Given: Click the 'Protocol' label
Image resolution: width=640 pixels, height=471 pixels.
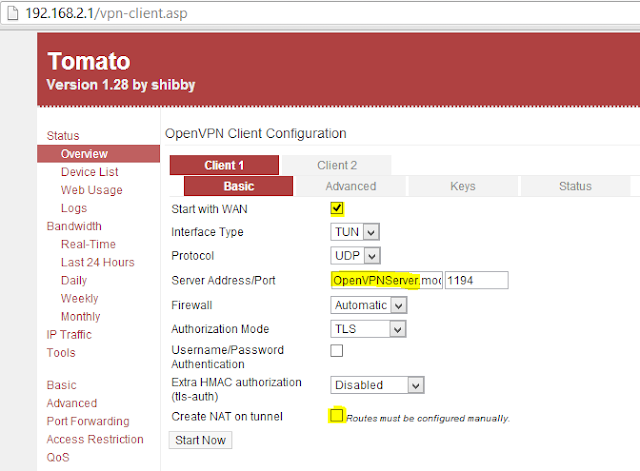Looking at the screenshot, I should [193, 255].
